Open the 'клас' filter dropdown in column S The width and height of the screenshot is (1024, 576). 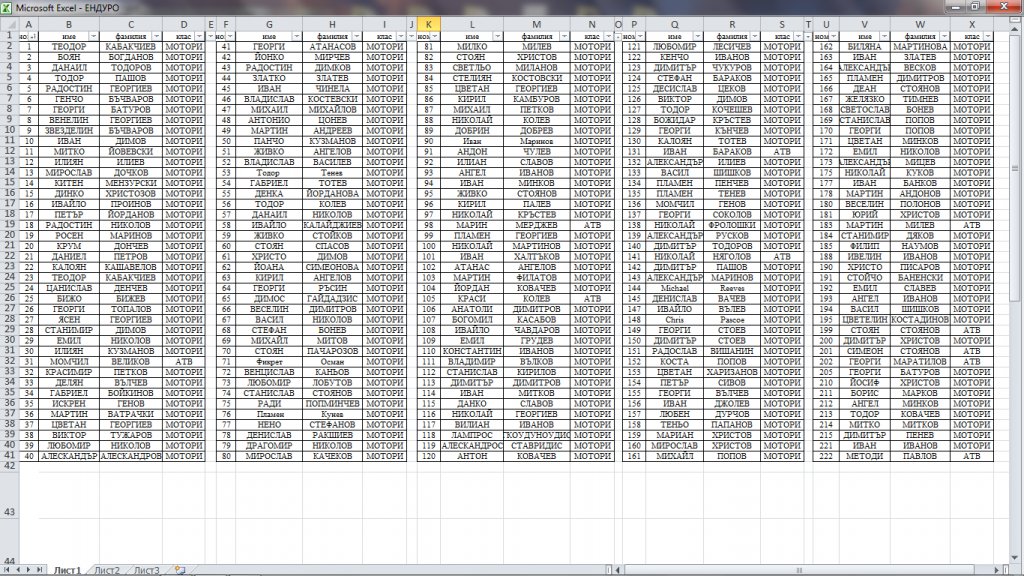click(798, 37)
